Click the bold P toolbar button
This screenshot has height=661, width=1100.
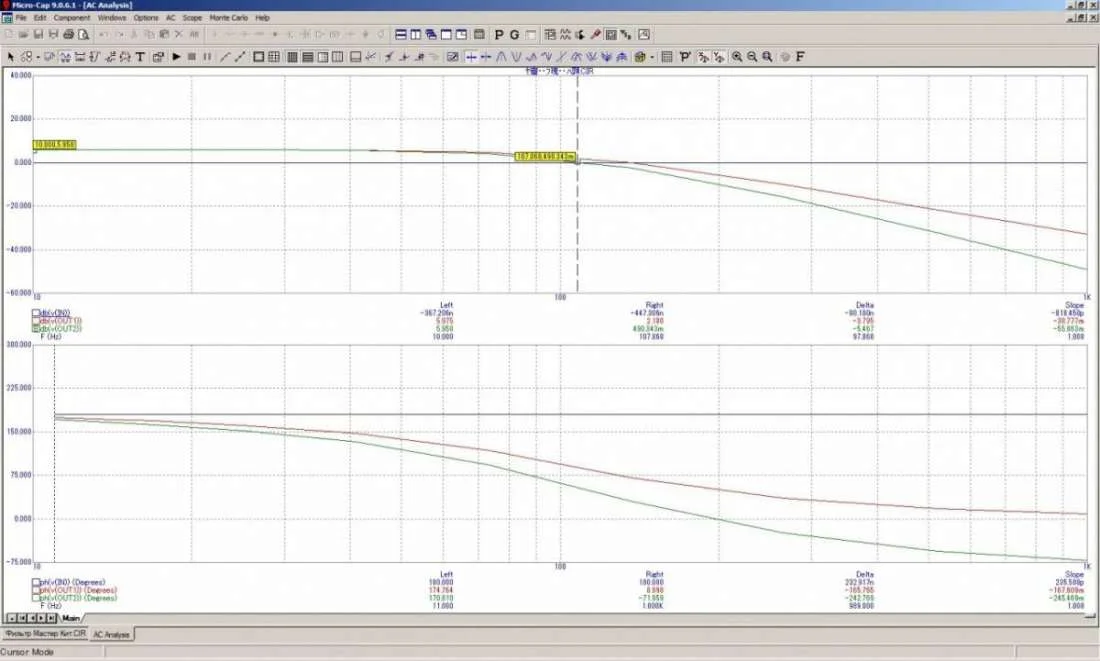[499, 34]
